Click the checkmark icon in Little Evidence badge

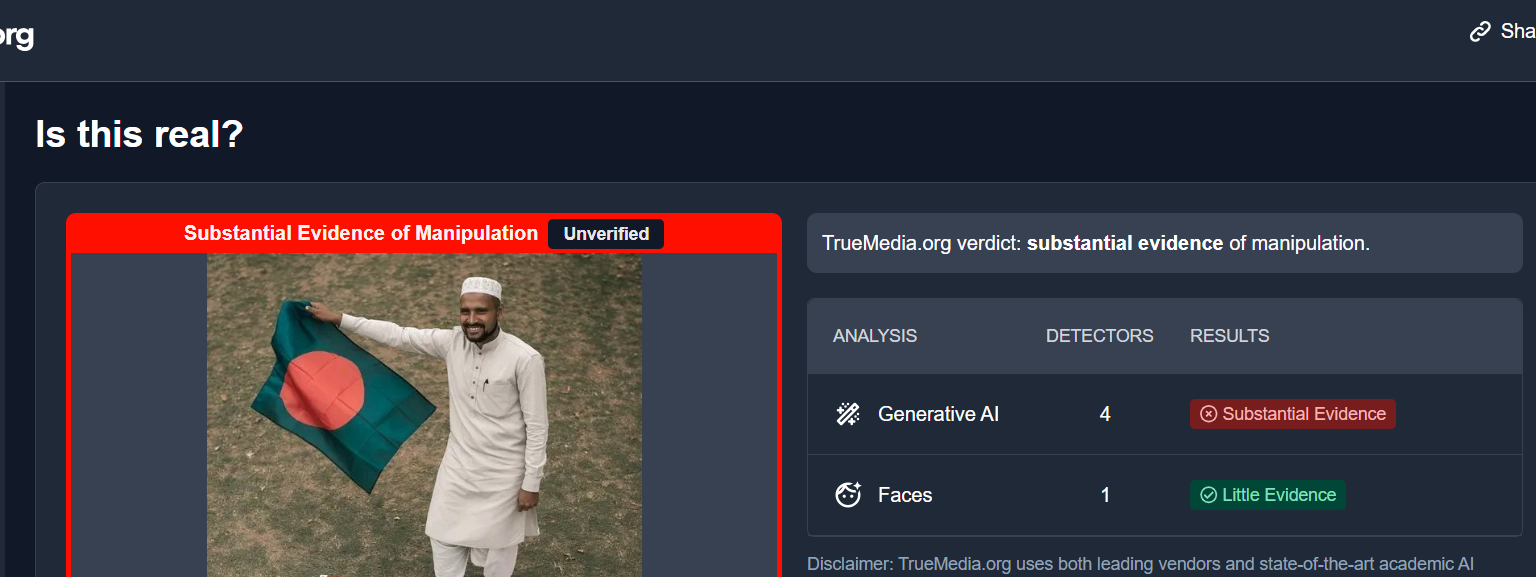[1208, 495]
